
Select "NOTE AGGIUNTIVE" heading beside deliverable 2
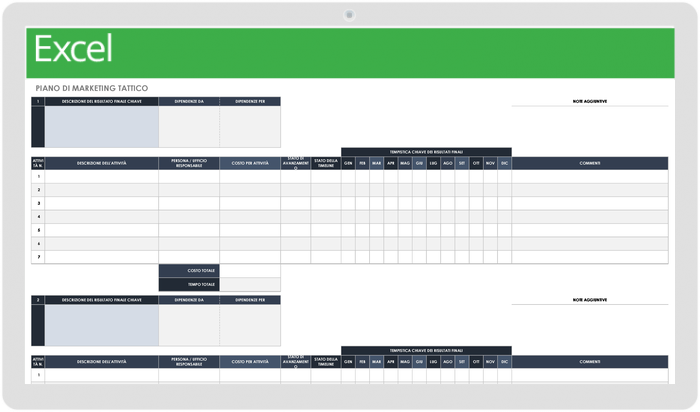590,300
